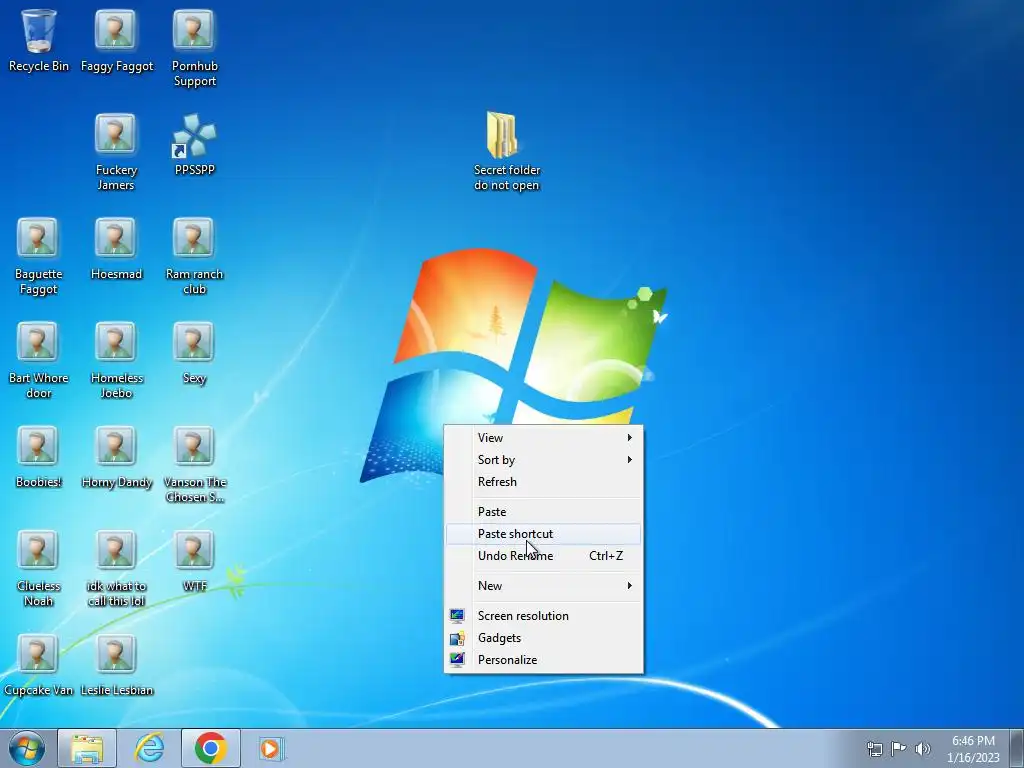
Task: Select the 'Horny Dandy' desktop icon
Action: point(116,457)
